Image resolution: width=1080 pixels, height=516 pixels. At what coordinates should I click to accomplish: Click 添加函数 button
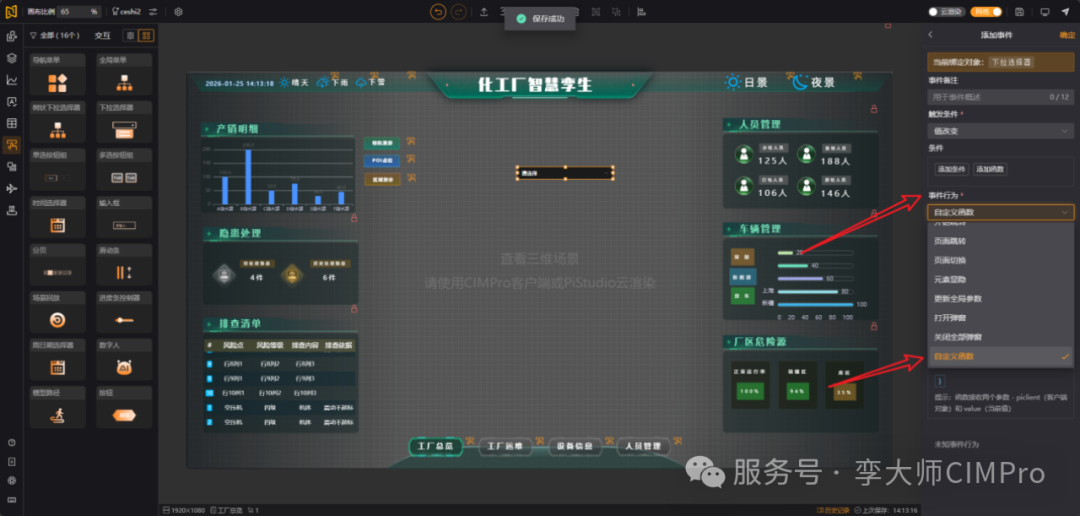(990, 169)
